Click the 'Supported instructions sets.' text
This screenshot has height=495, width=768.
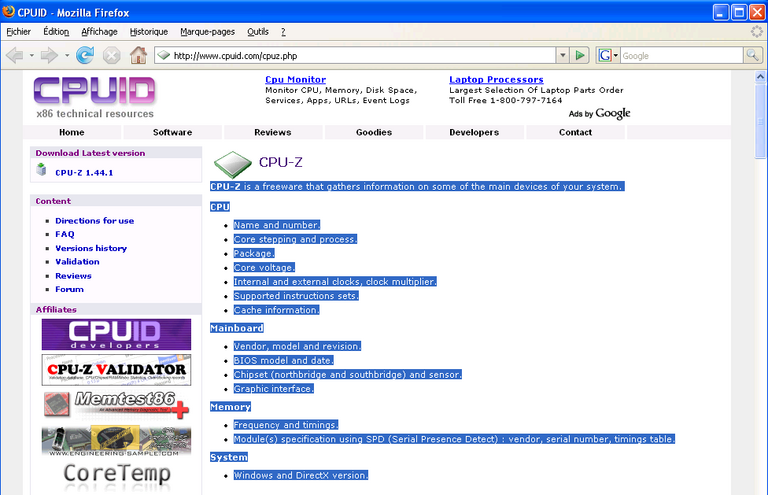(x=296, y=296)
